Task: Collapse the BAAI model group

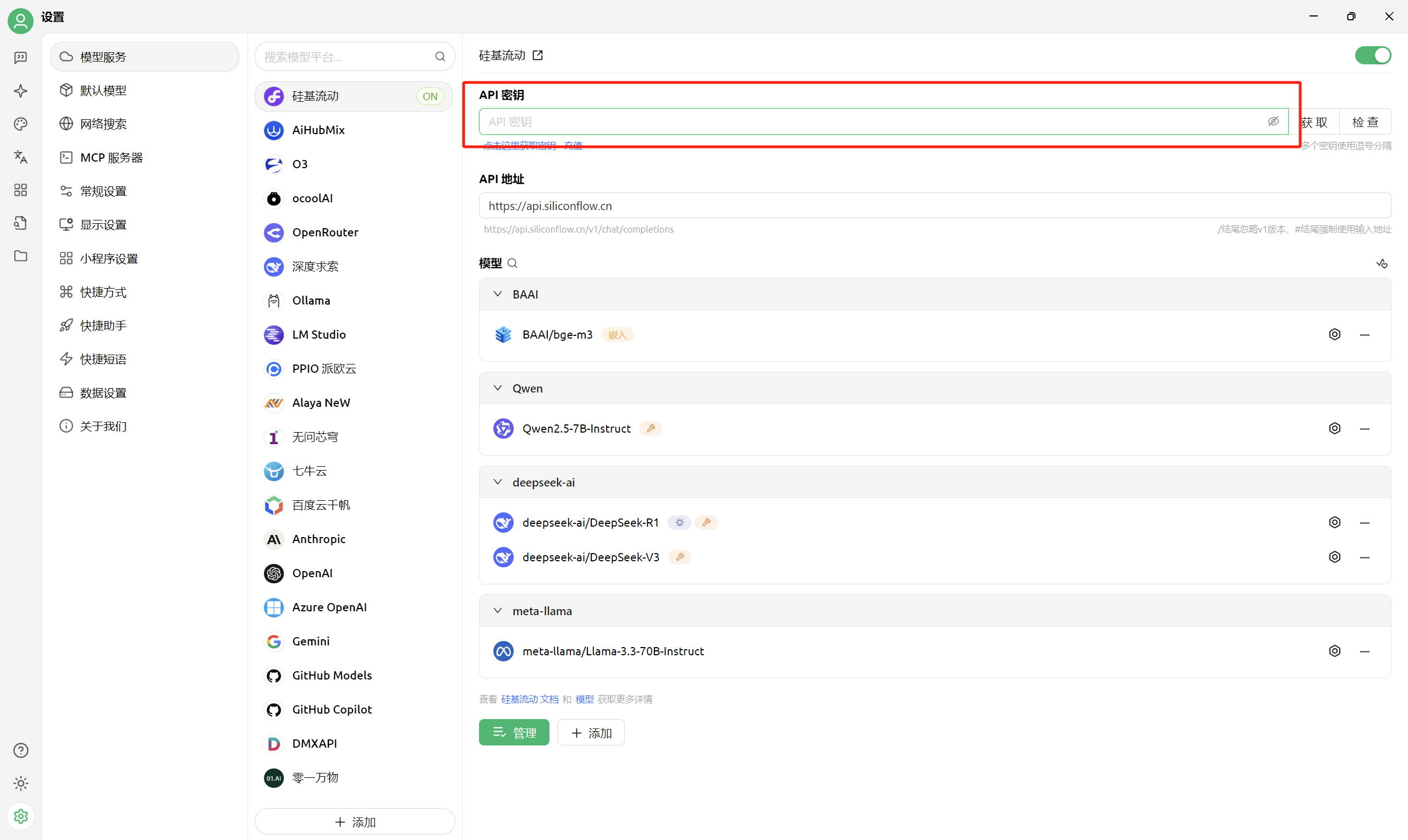Action: 498,294
